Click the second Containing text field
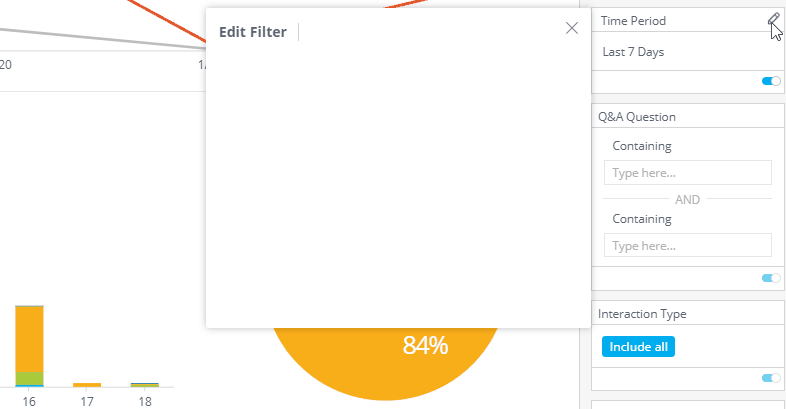Image resolution: width=786 pixels, height=409 pixels. pos(688,245)
